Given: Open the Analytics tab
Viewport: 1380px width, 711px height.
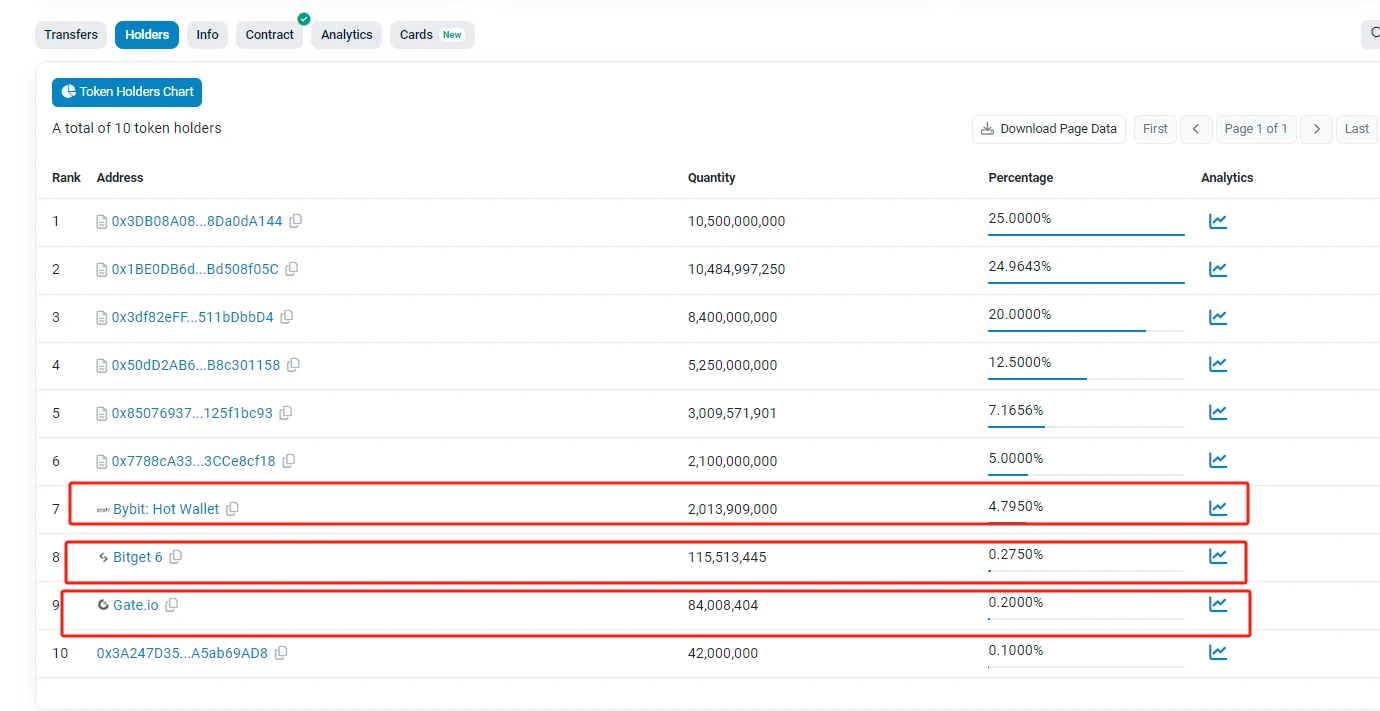Looking at the screenshot, I should pyautogui.click(x=346, y=35).
